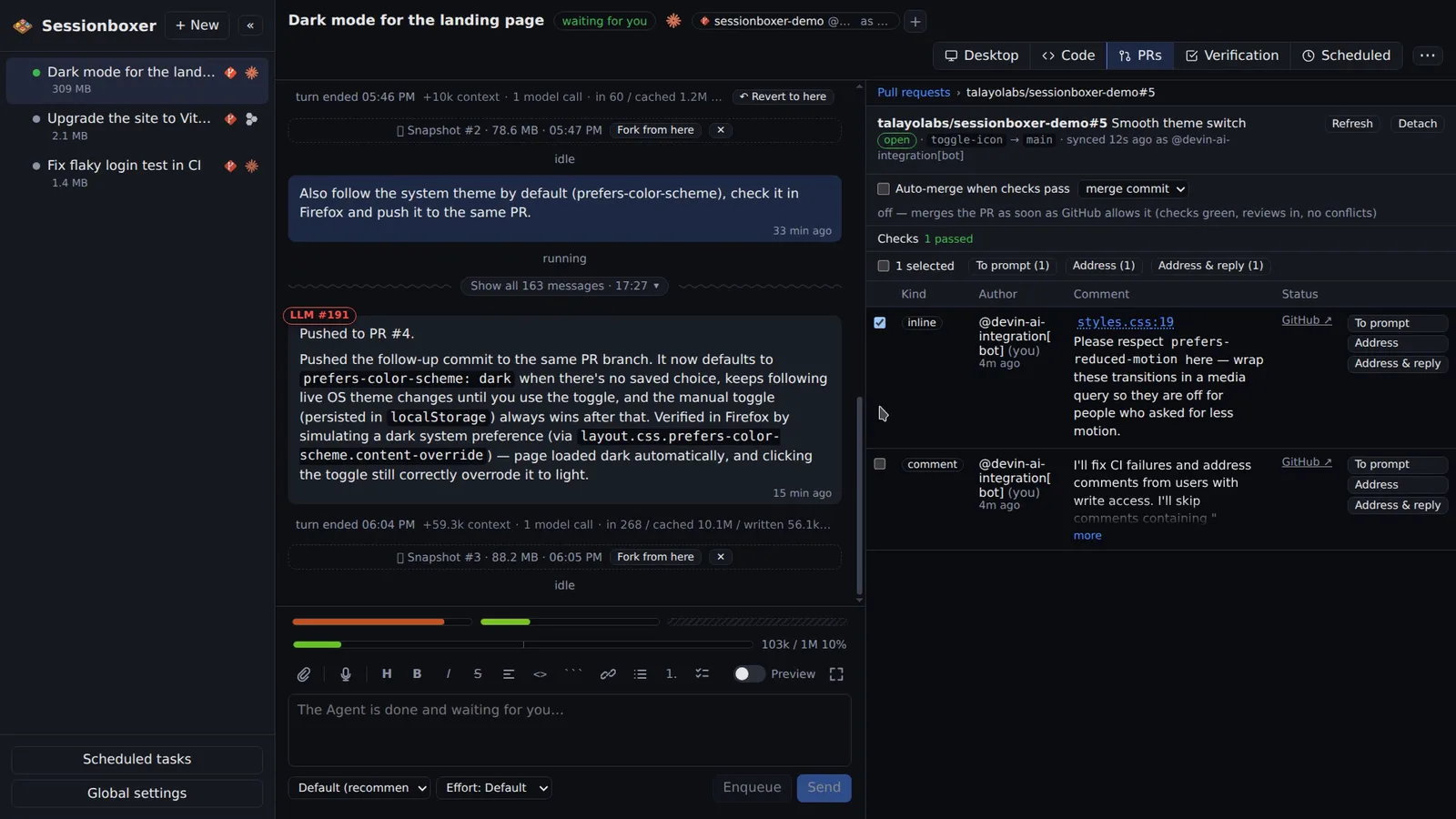
Task: Open the Default (recommended) model dropdown
Action: click(359, 788)
